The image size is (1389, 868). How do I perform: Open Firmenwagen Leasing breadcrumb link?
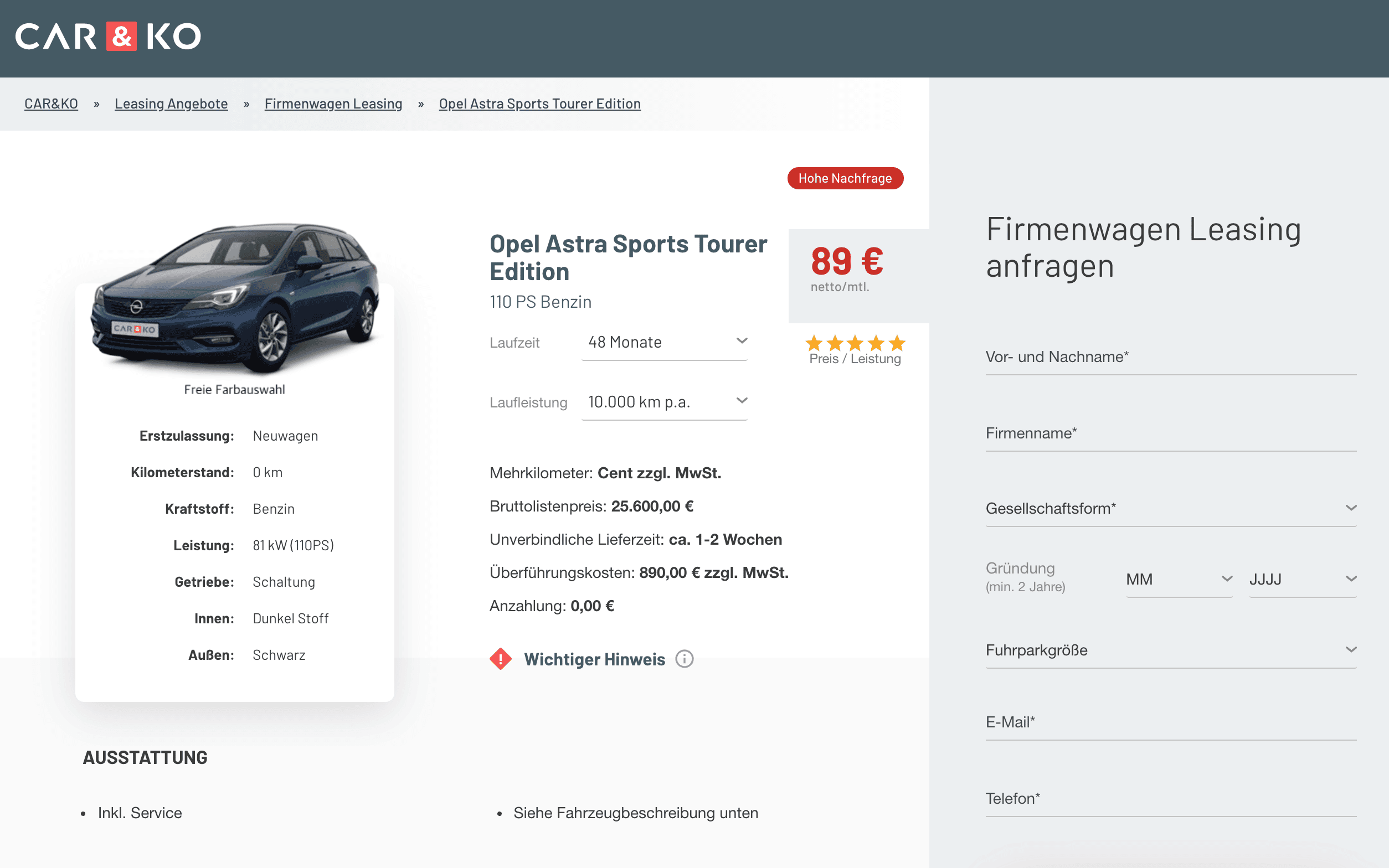(333, 104)
